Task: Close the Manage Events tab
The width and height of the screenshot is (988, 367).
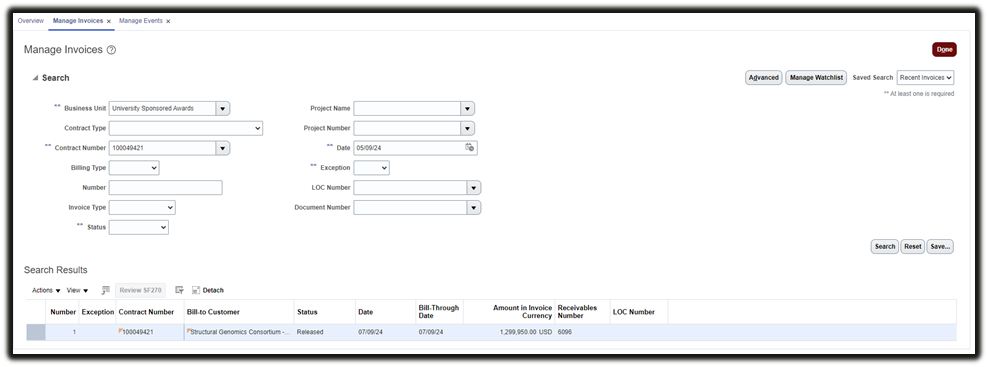Action: 168,21
